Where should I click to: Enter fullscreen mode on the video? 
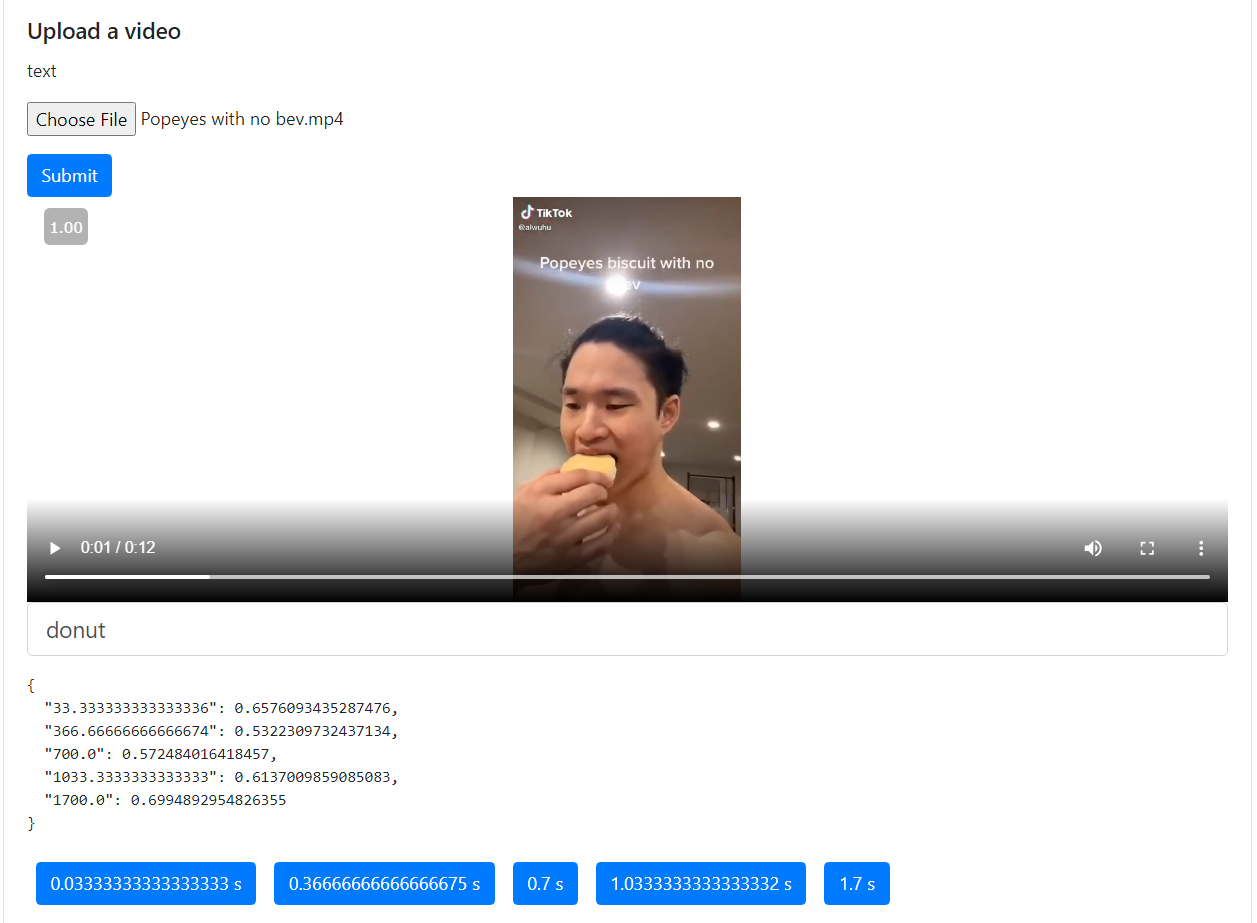1147,548
